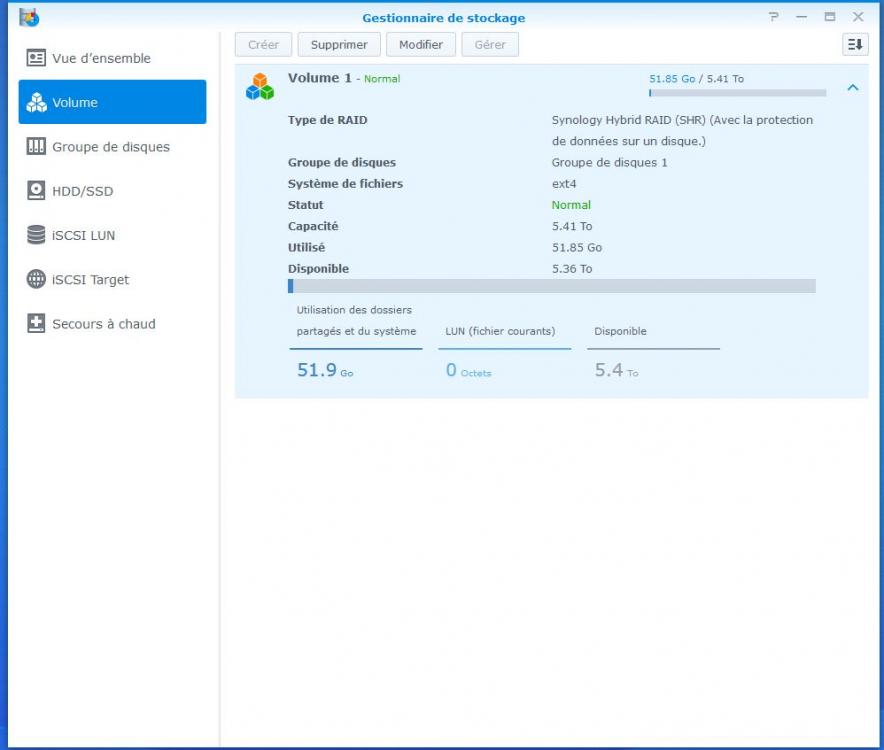884x750 pixels.
Task: Click the Volume 1 header title
Action: (x=320, y=78)
